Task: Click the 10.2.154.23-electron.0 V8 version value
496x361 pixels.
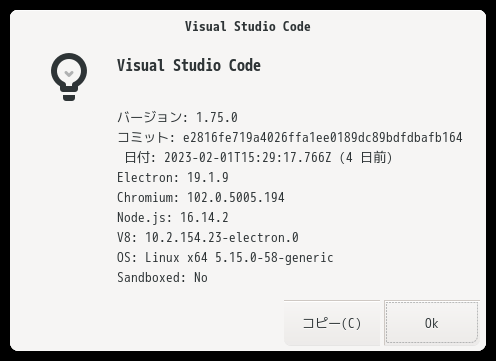Action: pos(222,237)
